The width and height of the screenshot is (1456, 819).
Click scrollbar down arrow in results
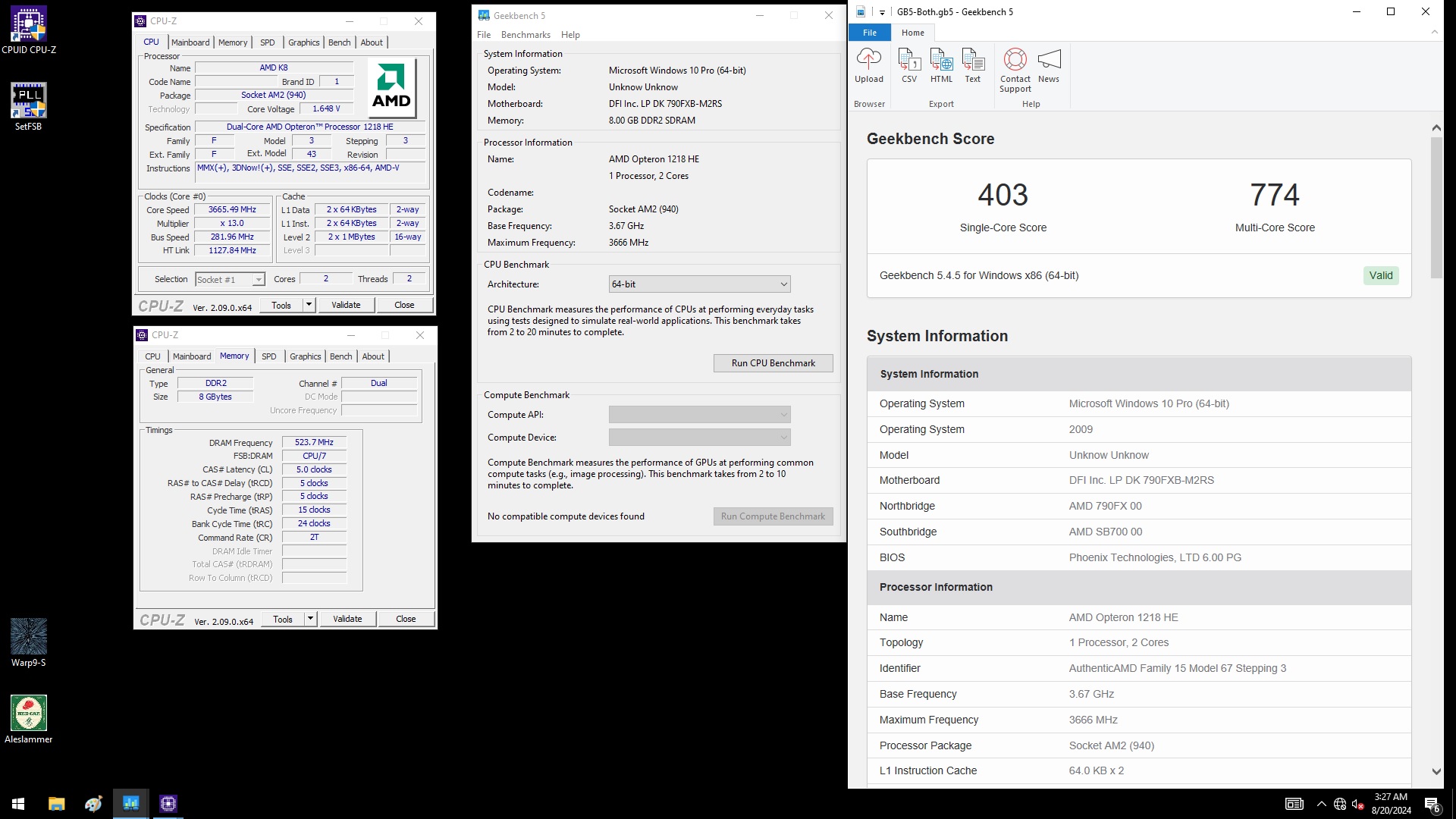1436,771
